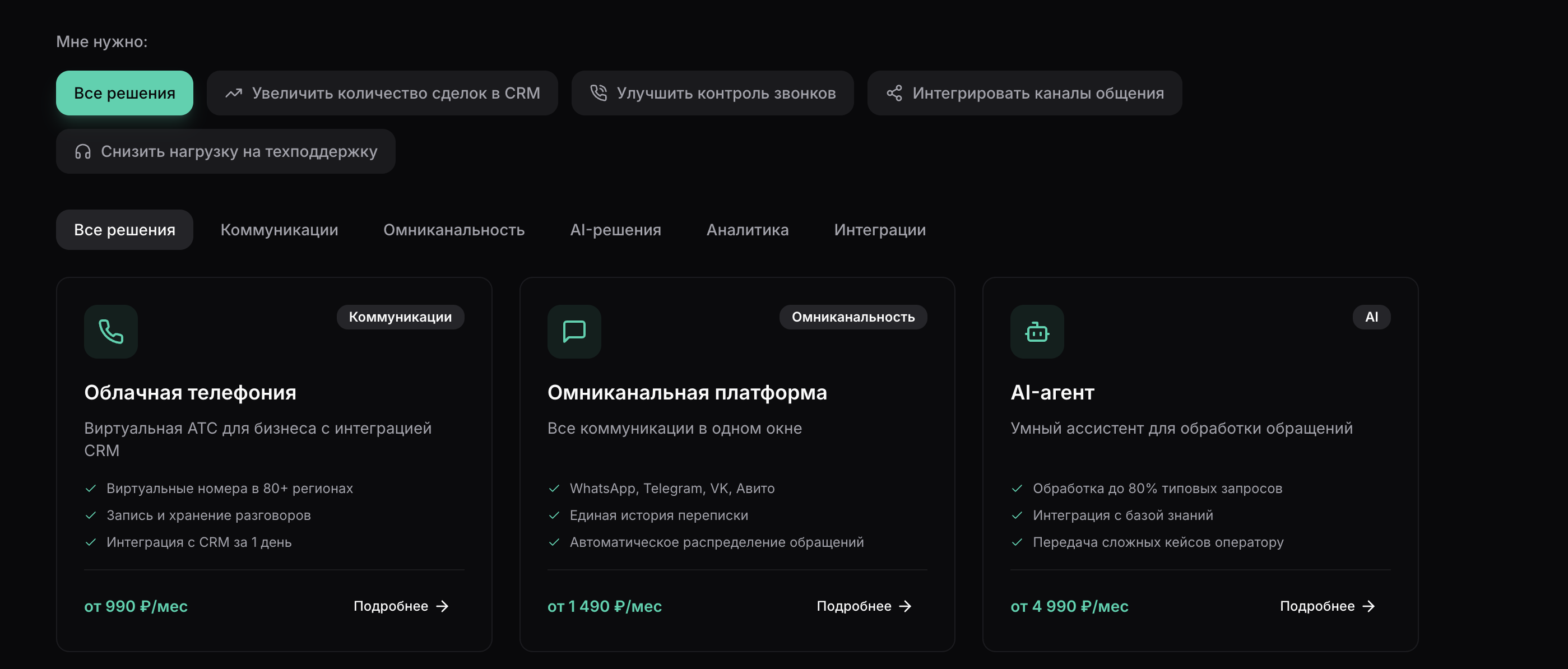Select the filter 'Увеличить количество сделок в CRM'
This screenshot has height=669, width=1568.
point(382,92)
